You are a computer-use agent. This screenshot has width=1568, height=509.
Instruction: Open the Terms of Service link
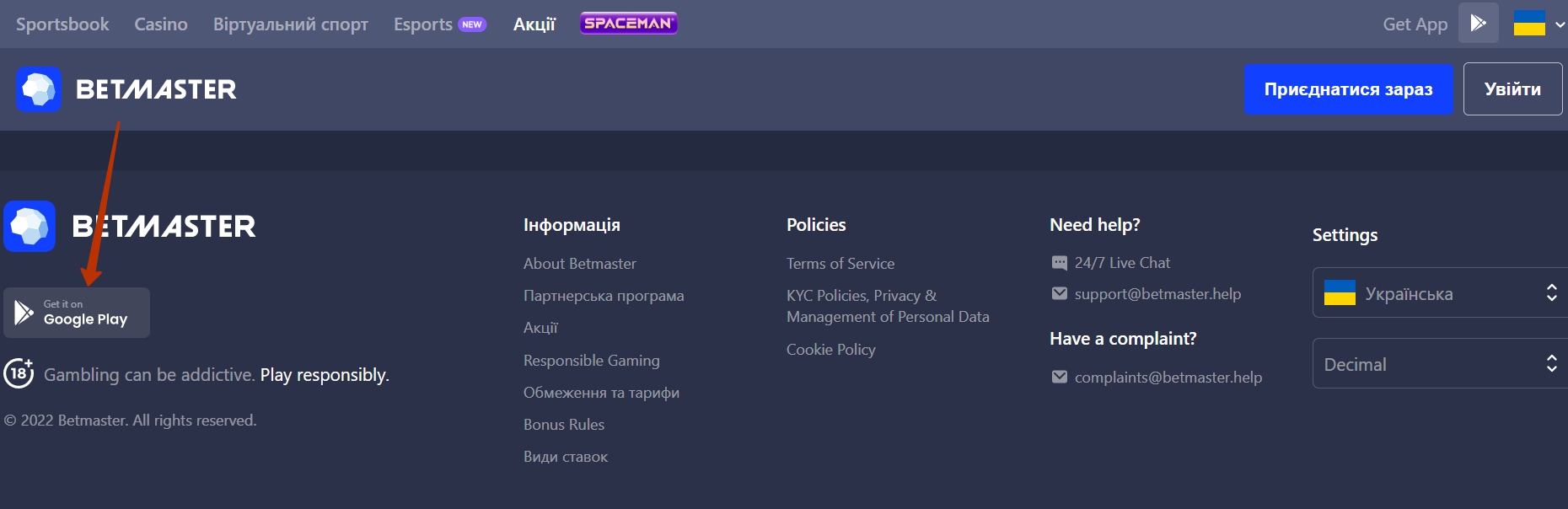click(840, 264)
